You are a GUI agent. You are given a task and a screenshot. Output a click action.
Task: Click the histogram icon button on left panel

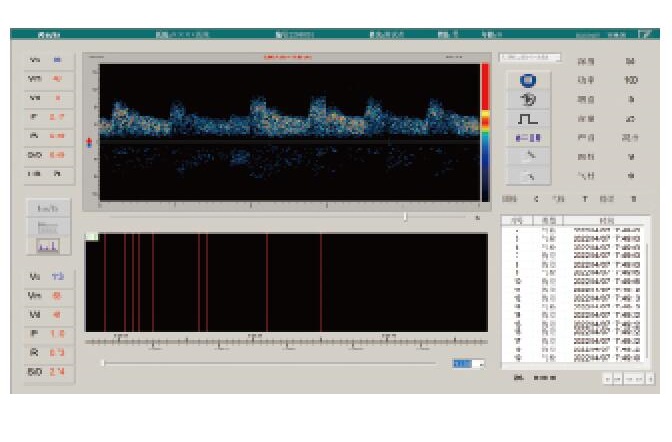pos(48,243)
